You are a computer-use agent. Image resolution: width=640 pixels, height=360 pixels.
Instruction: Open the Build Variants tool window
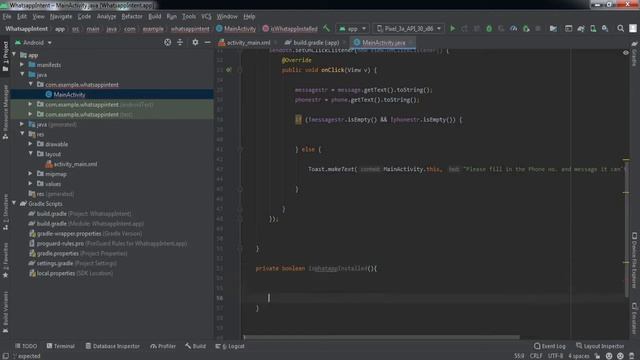(x=5, y=312)
